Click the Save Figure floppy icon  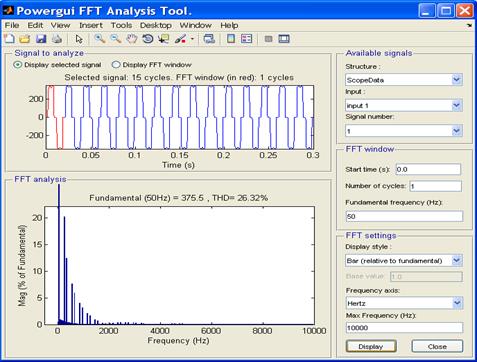coord(41,39)
